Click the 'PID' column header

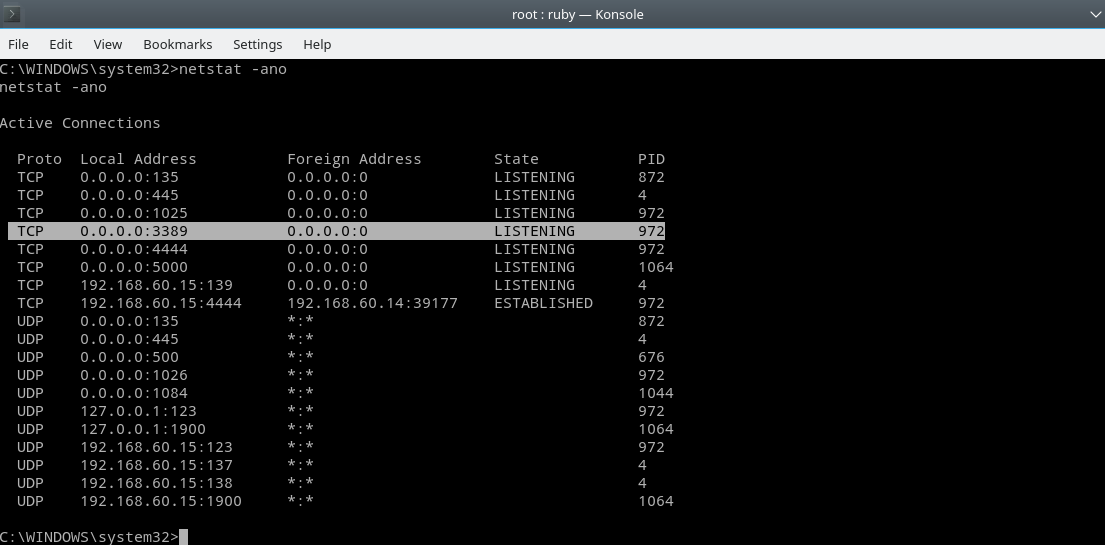tap(651, 159)
